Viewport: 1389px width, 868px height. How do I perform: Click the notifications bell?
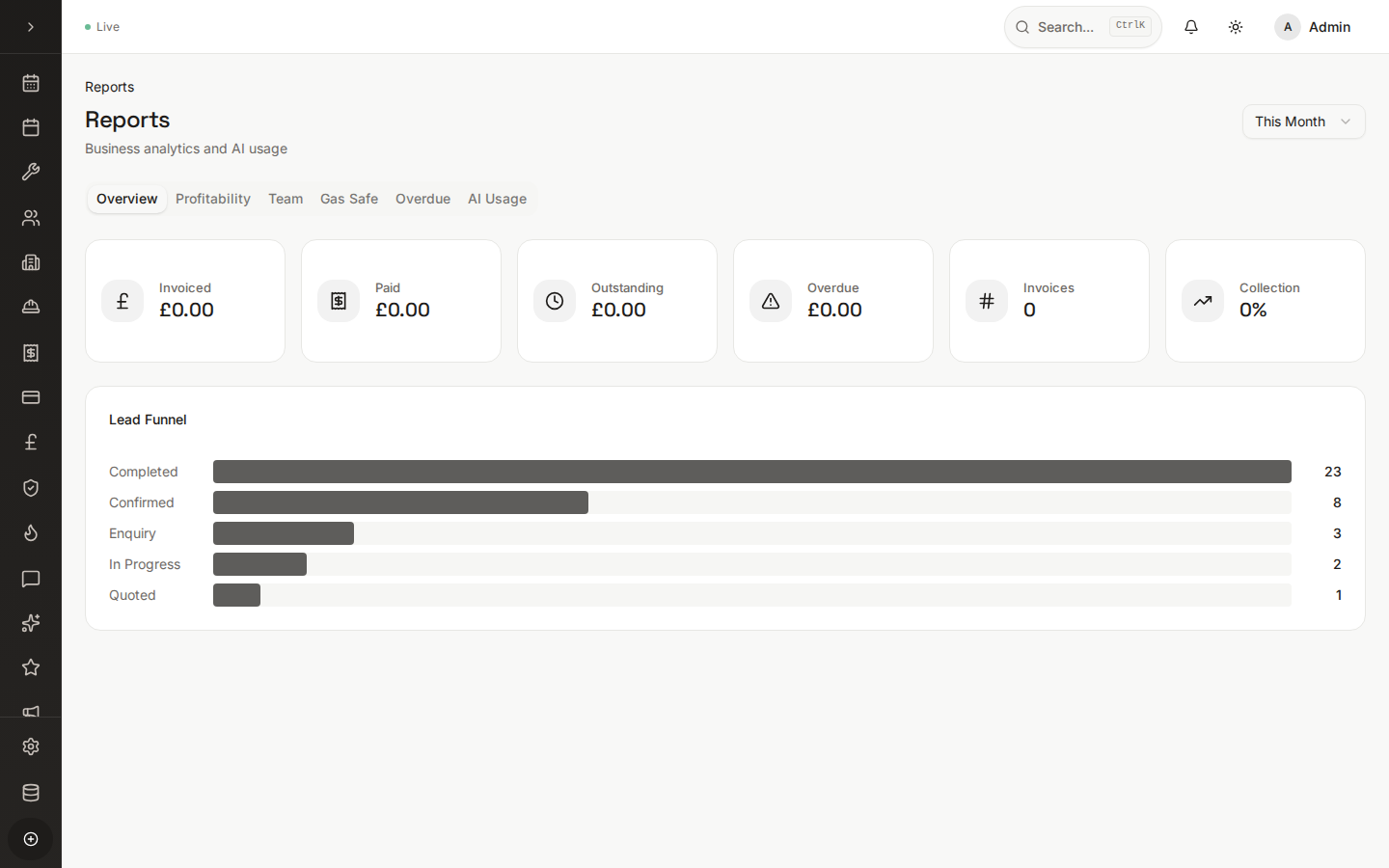point(1191,26)
